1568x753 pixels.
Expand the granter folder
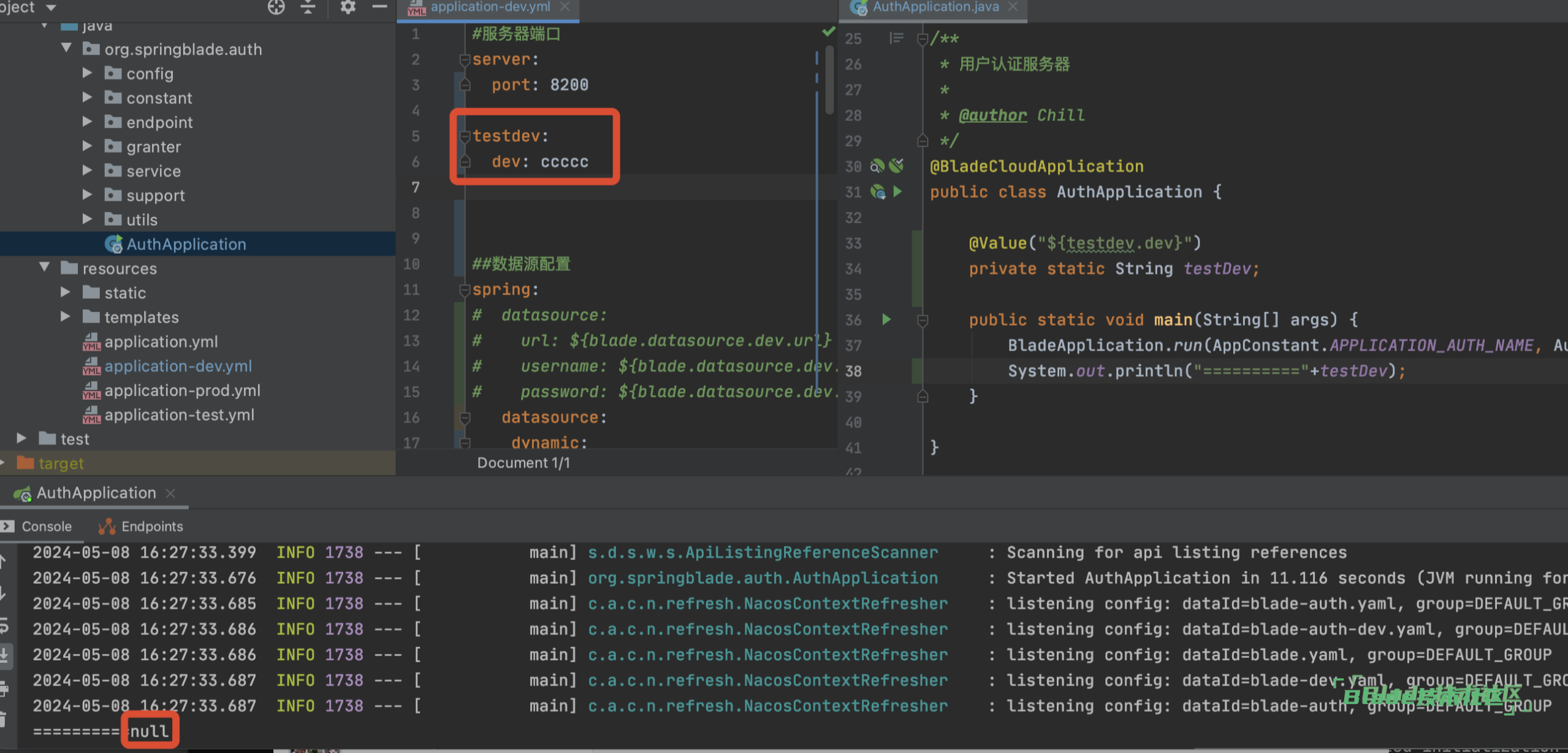87,146
